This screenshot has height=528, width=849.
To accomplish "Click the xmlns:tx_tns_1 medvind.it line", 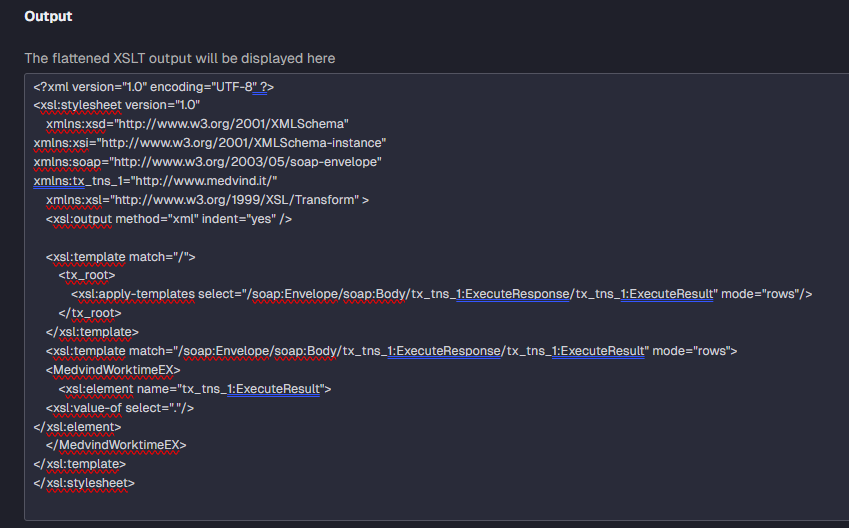I will [x=155, y=181].
